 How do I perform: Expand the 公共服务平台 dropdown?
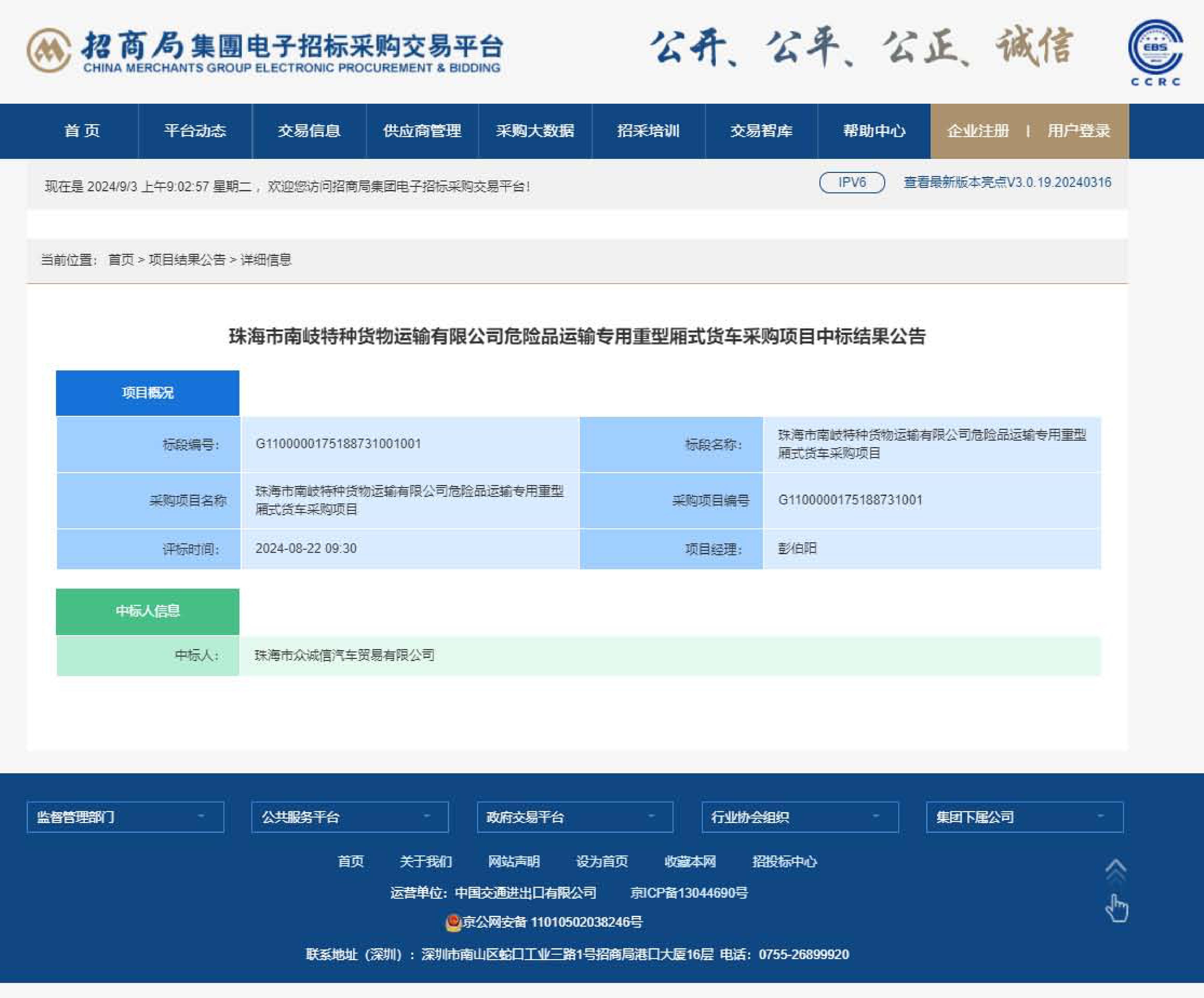(x=350, y=817)
